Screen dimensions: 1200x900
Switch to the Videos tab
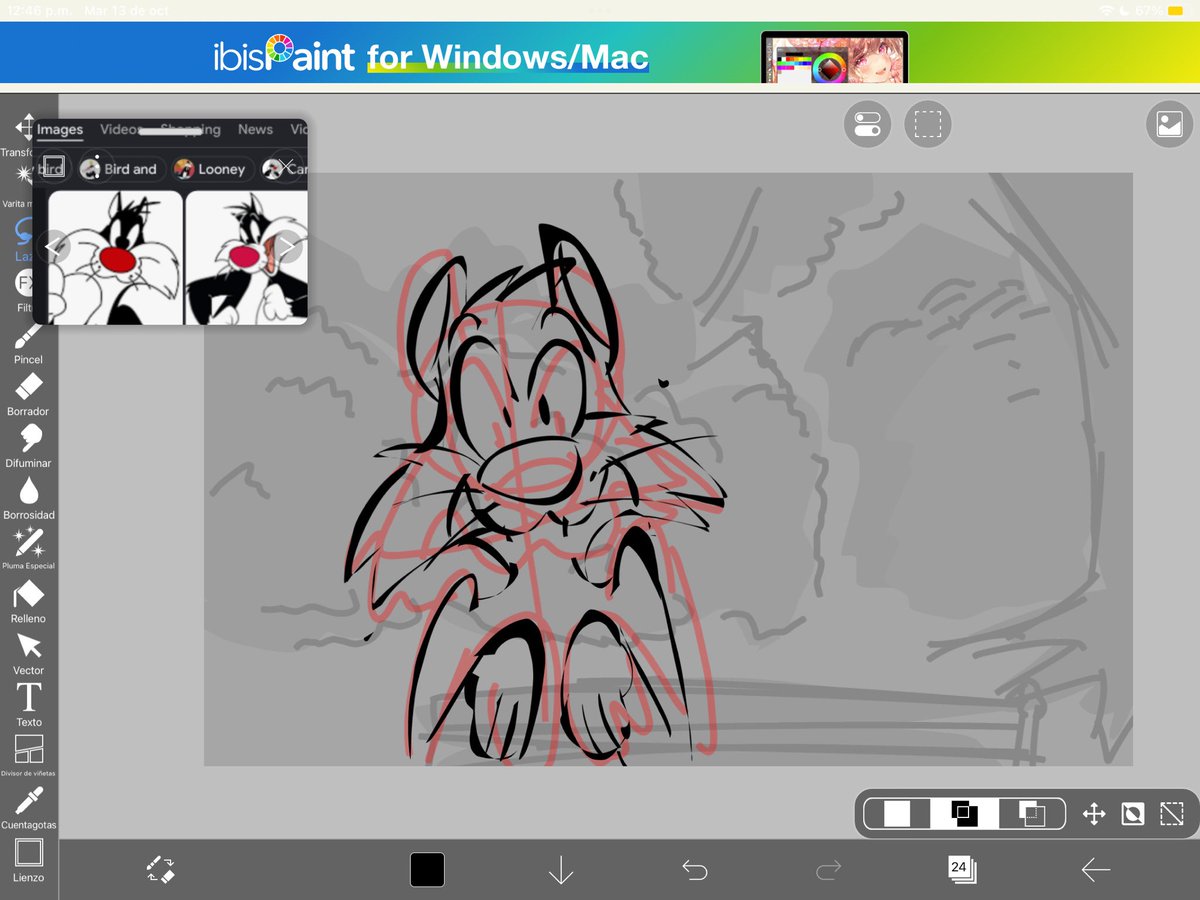(120, 130)
